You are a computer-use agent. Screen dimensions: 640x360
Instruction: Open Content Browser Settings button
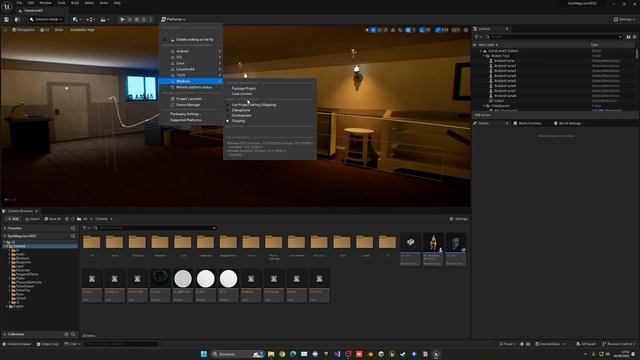tap(459, 219)
